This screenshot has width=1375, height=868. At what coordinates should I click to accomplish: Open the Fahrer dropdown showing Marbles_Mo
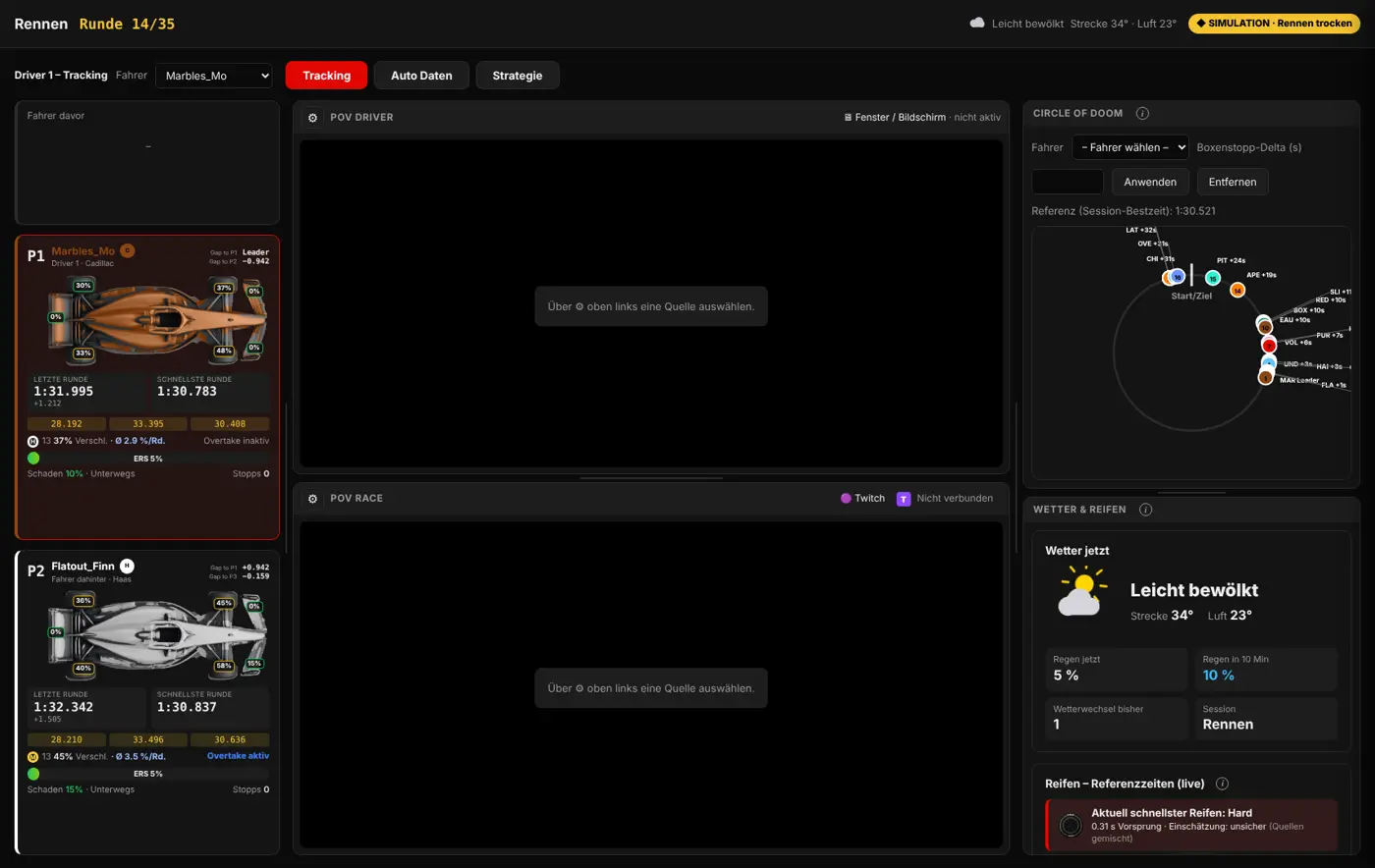click(213, 75)
